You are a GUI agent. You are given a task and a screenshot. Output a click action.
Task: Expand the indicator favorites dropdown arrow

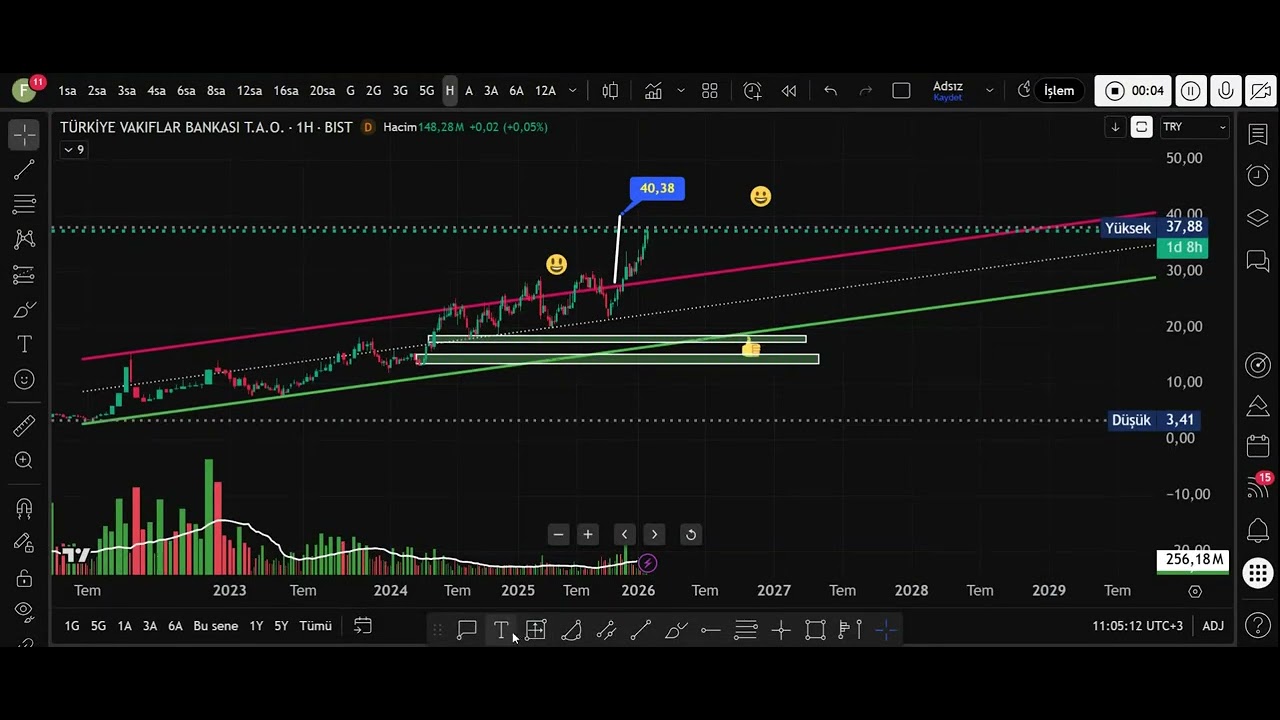681,91
